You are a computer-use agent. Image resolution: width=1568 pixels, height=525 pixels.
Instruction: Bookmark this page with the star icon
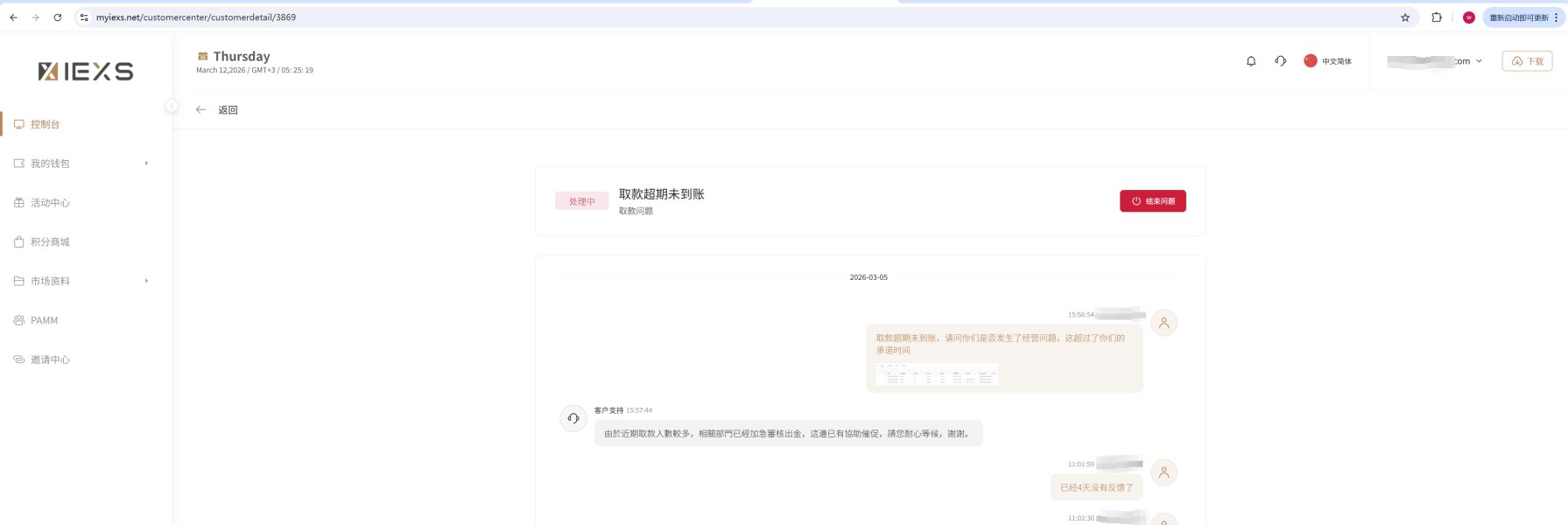pyautogui.click(x=1405, y=17)
